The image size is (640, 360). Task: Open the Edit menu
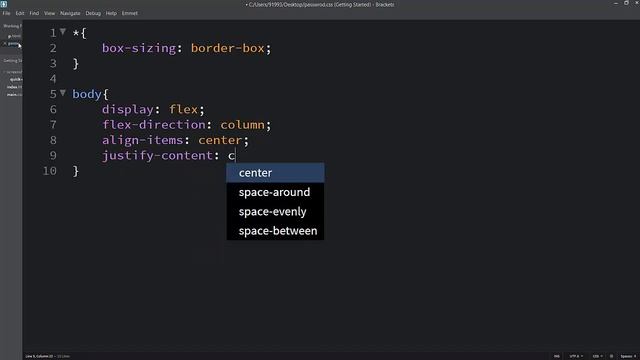pos(20,13)
